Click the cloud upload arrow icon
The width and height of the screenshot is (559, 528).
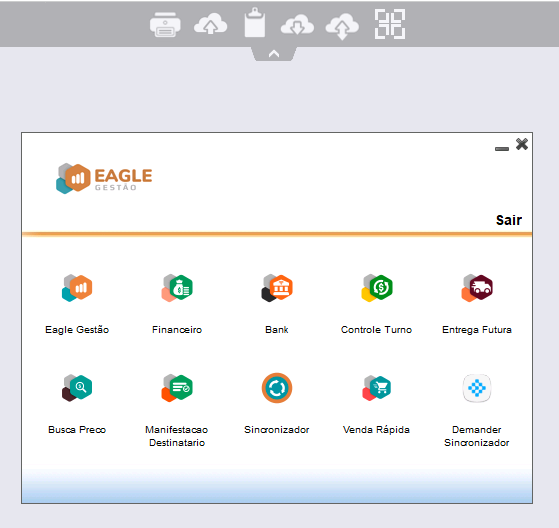tap(210, 24)
